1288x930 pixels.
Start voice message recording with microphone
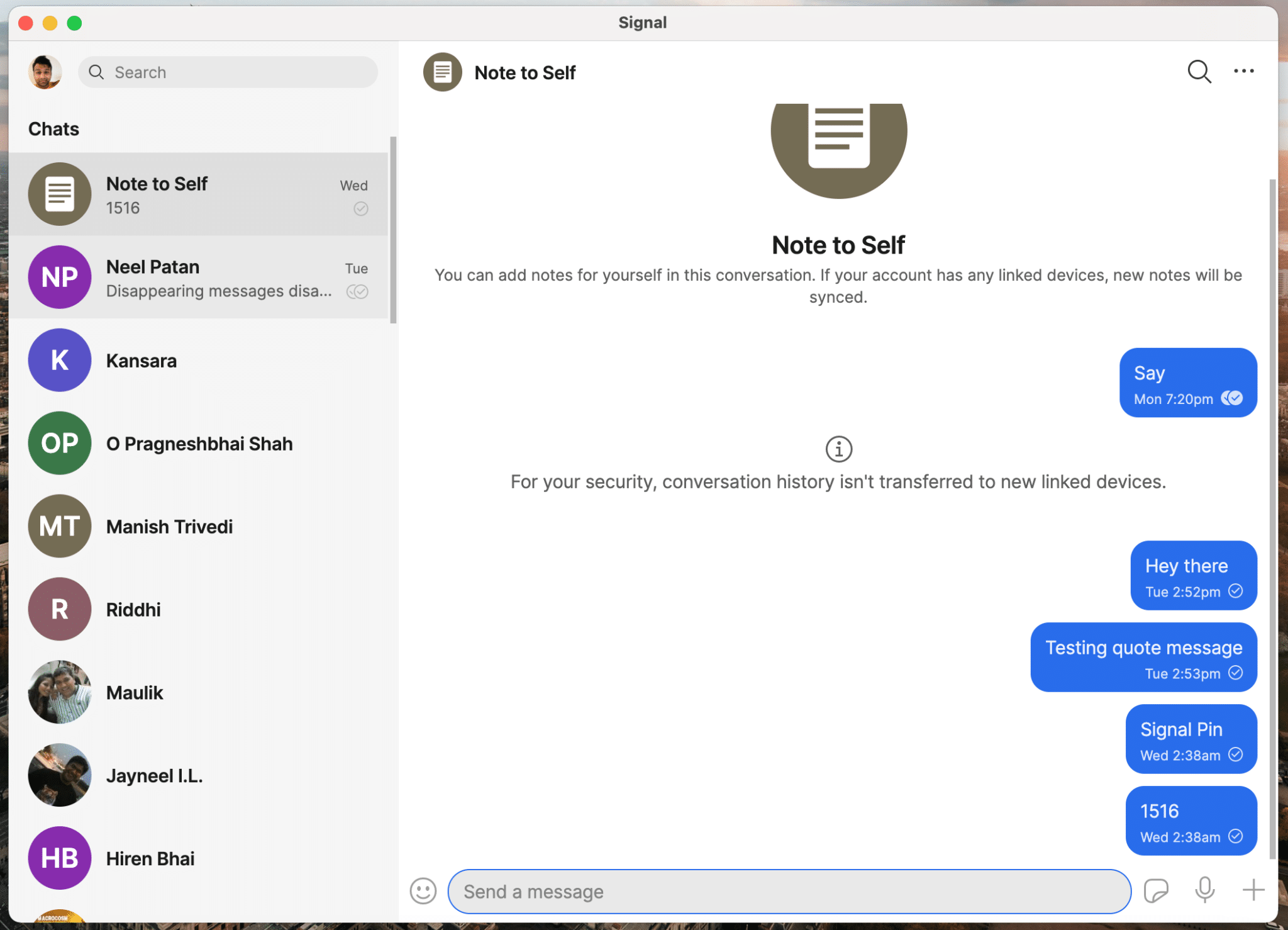1204,890
